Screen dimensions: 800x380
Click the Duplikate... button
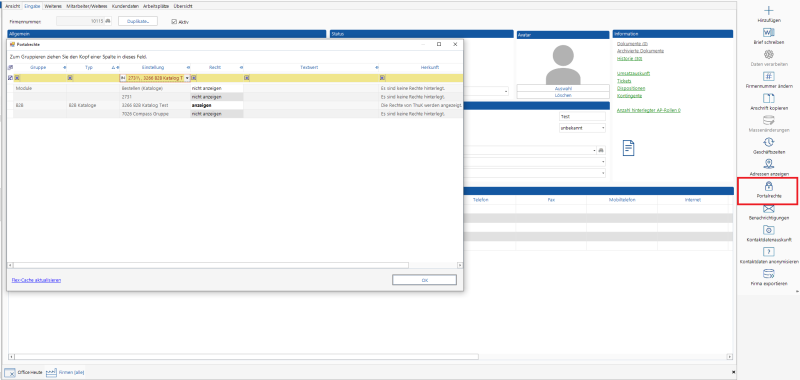coord(138,21)
